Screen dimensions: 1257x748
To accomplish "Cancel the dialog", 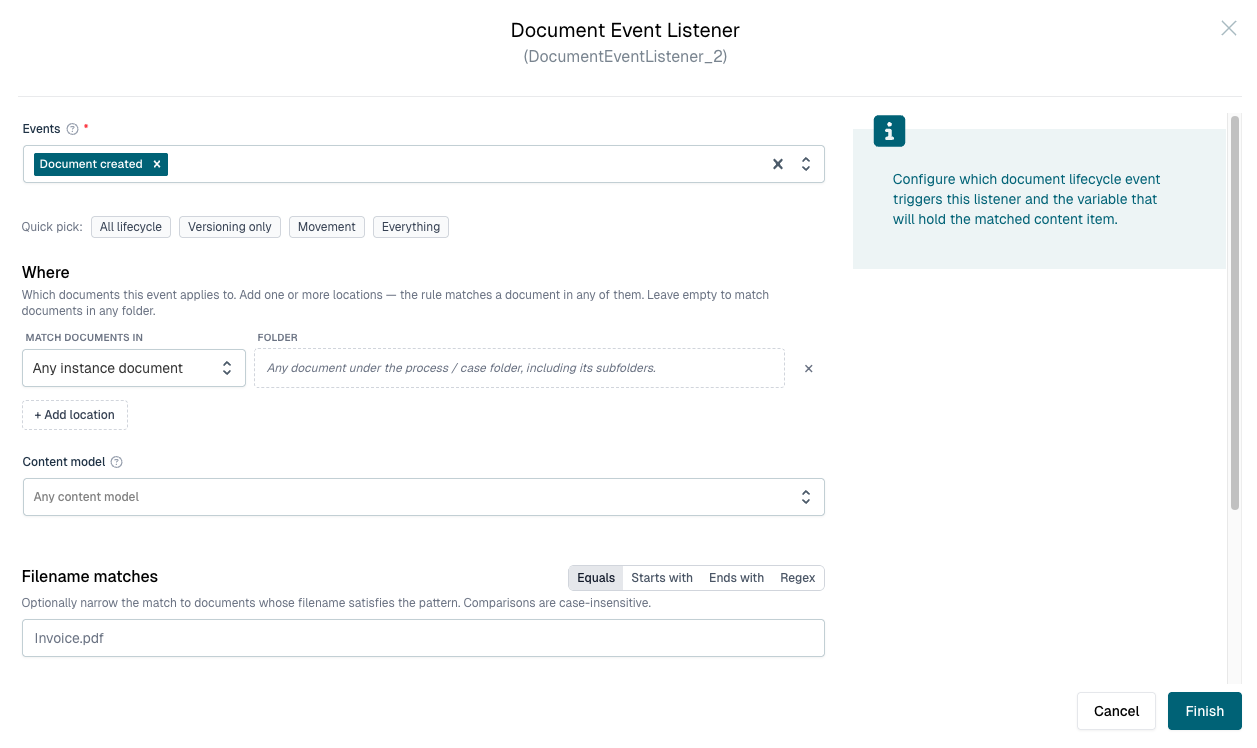I will click(1116, 711).
